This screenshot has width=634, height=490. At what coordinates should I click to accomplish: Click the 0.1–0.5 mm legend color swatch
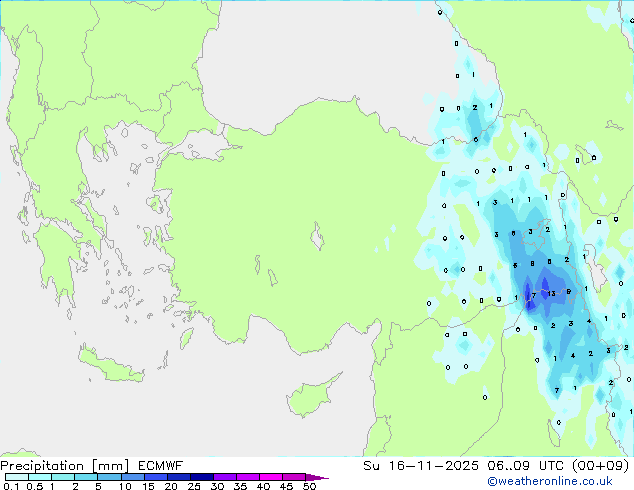click(17, 477)
